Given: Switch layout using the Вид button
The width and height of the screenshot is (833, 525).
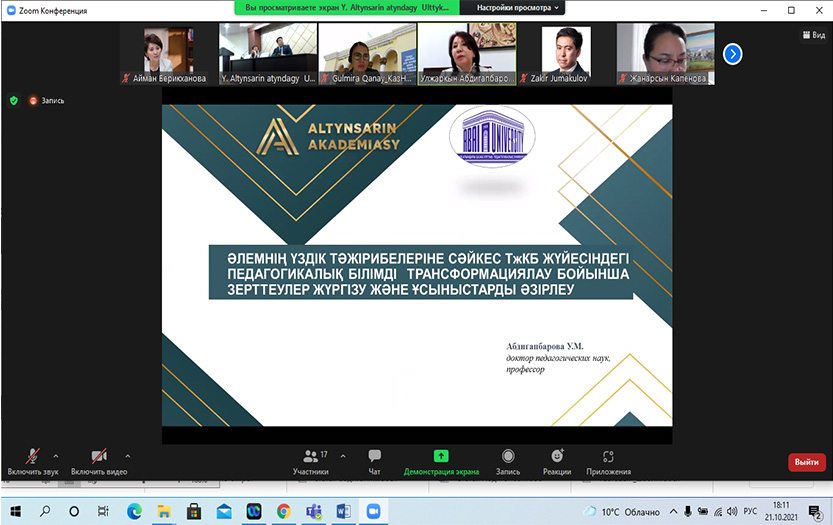Looking at the screenshot, I should point(812,34).
